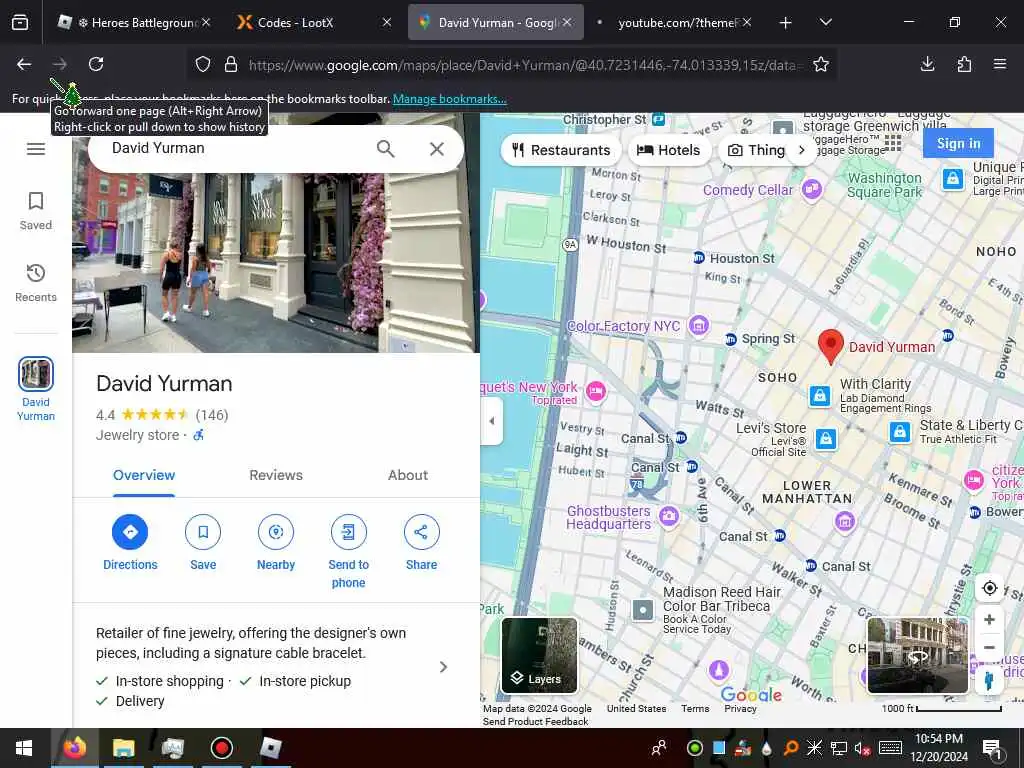Clear the David Yurman search box
The height and width of the screenshot is (768, 1024).
pyautogui.click(x=437, y=149)
